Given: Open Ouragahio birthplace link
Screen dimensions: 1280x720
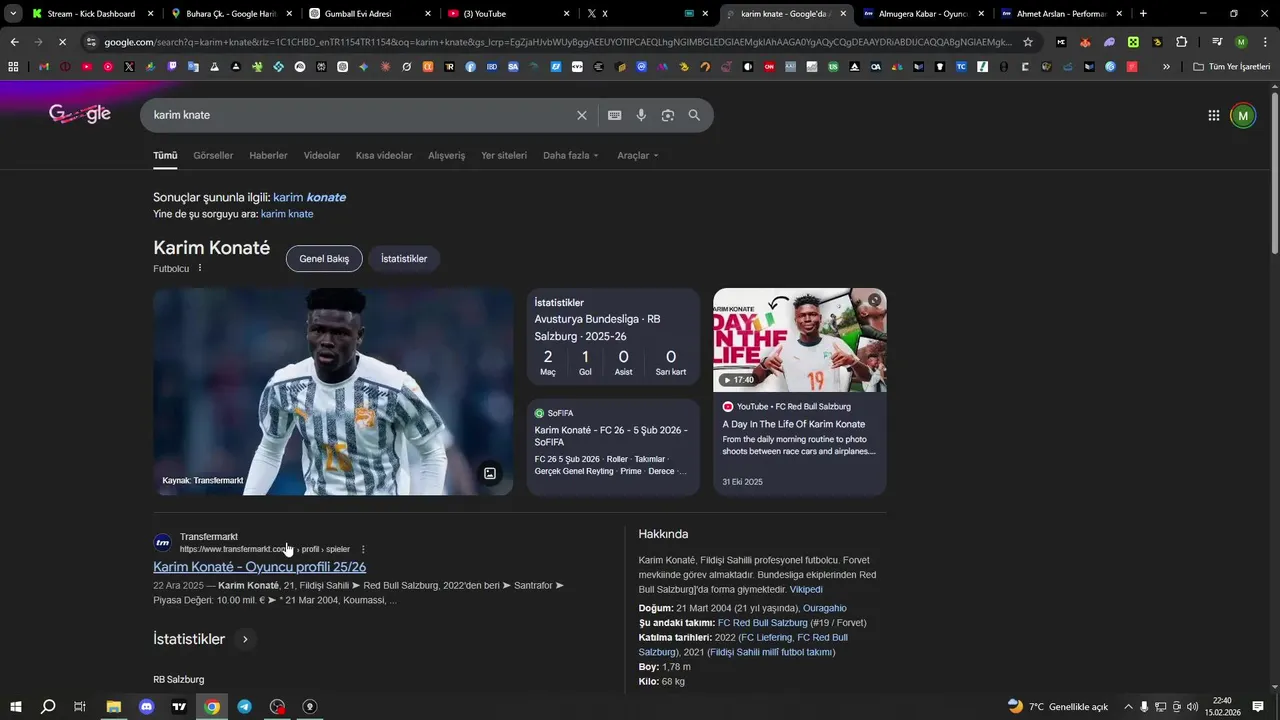Looking at the screenshot, I should pyautogui.click(x=825, y=608).
